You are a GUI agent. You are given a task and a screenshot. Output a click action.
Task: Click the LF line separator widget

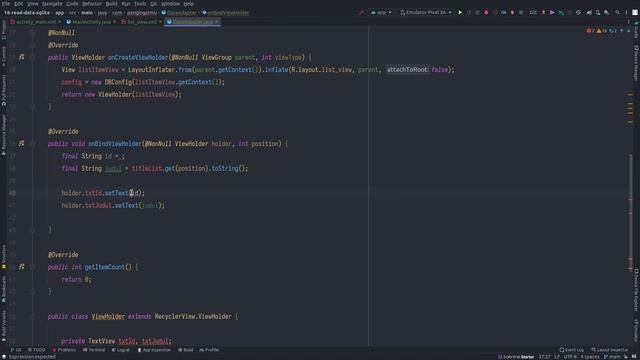coord(557,357)
